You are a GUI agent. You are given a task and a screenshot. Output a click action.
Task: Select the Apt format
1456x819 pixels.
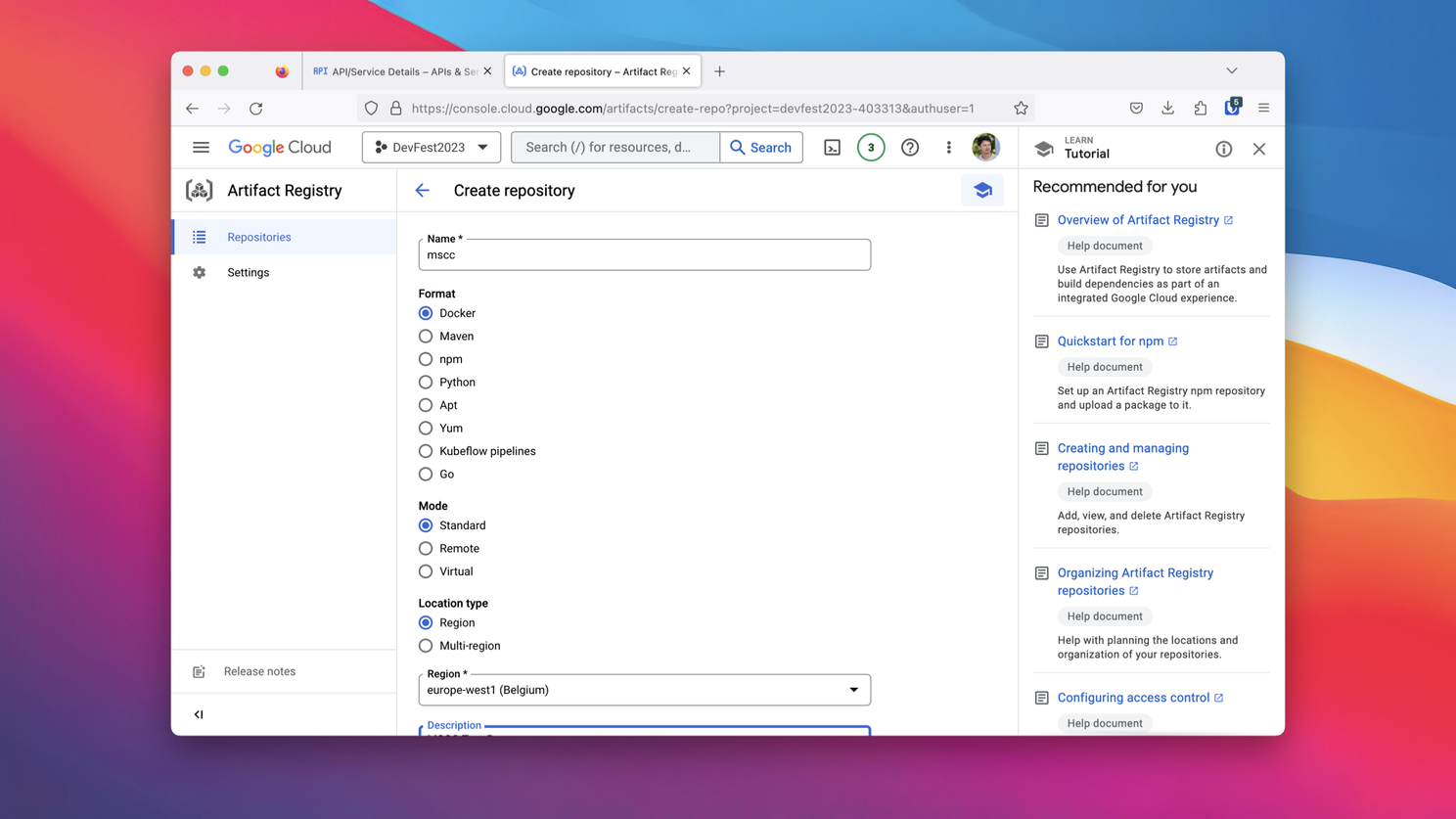pyautogui.click(x=426, y=406)
